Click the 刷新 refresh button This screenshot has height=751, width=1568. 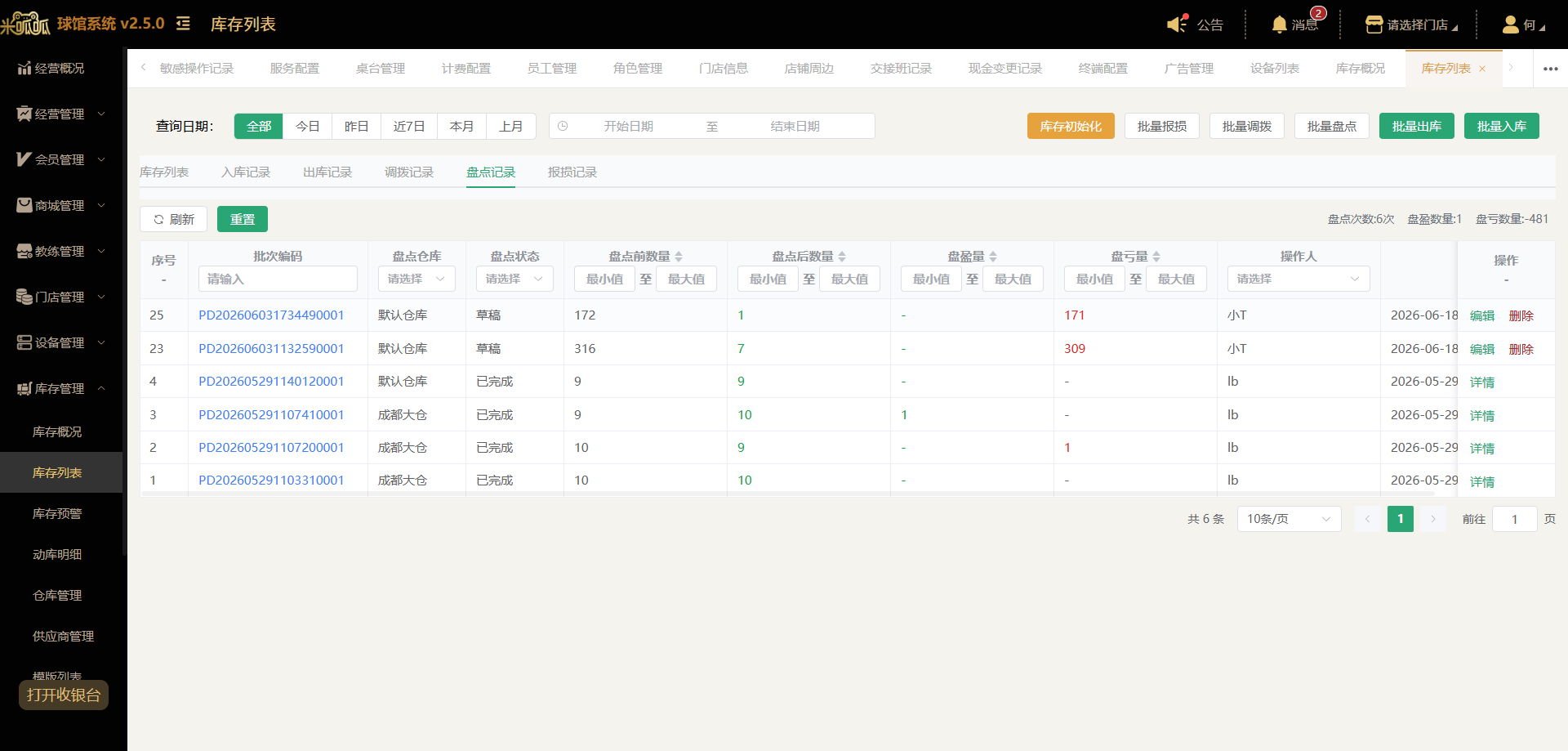[x=173, y=219]
